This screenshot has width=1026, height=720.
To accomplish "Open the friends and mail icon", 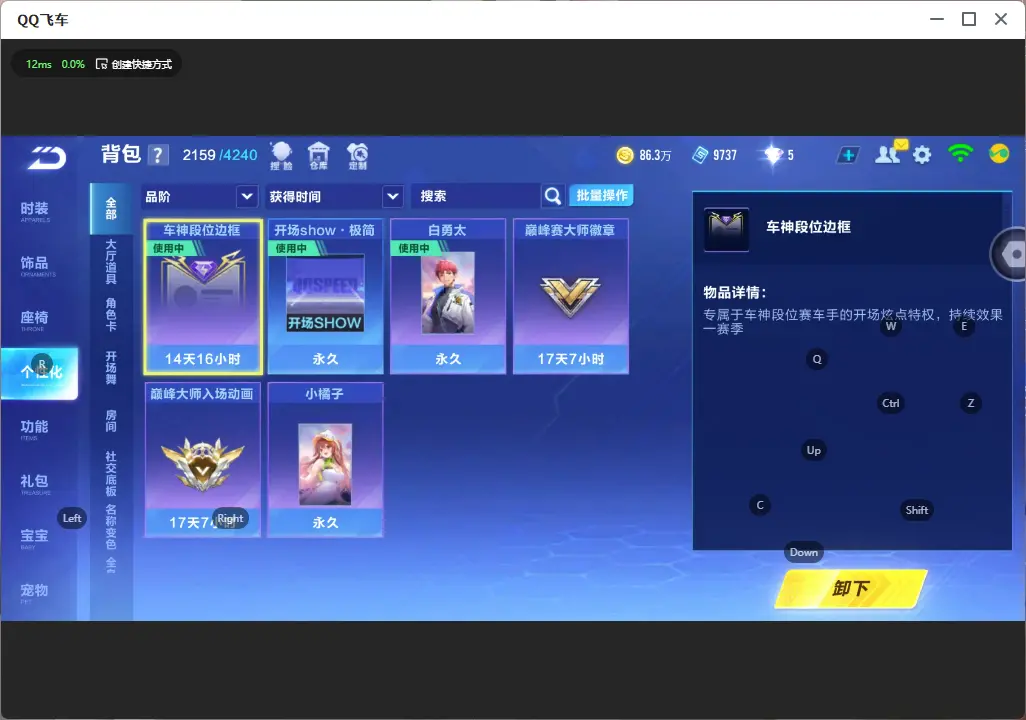I will (890, 154).
